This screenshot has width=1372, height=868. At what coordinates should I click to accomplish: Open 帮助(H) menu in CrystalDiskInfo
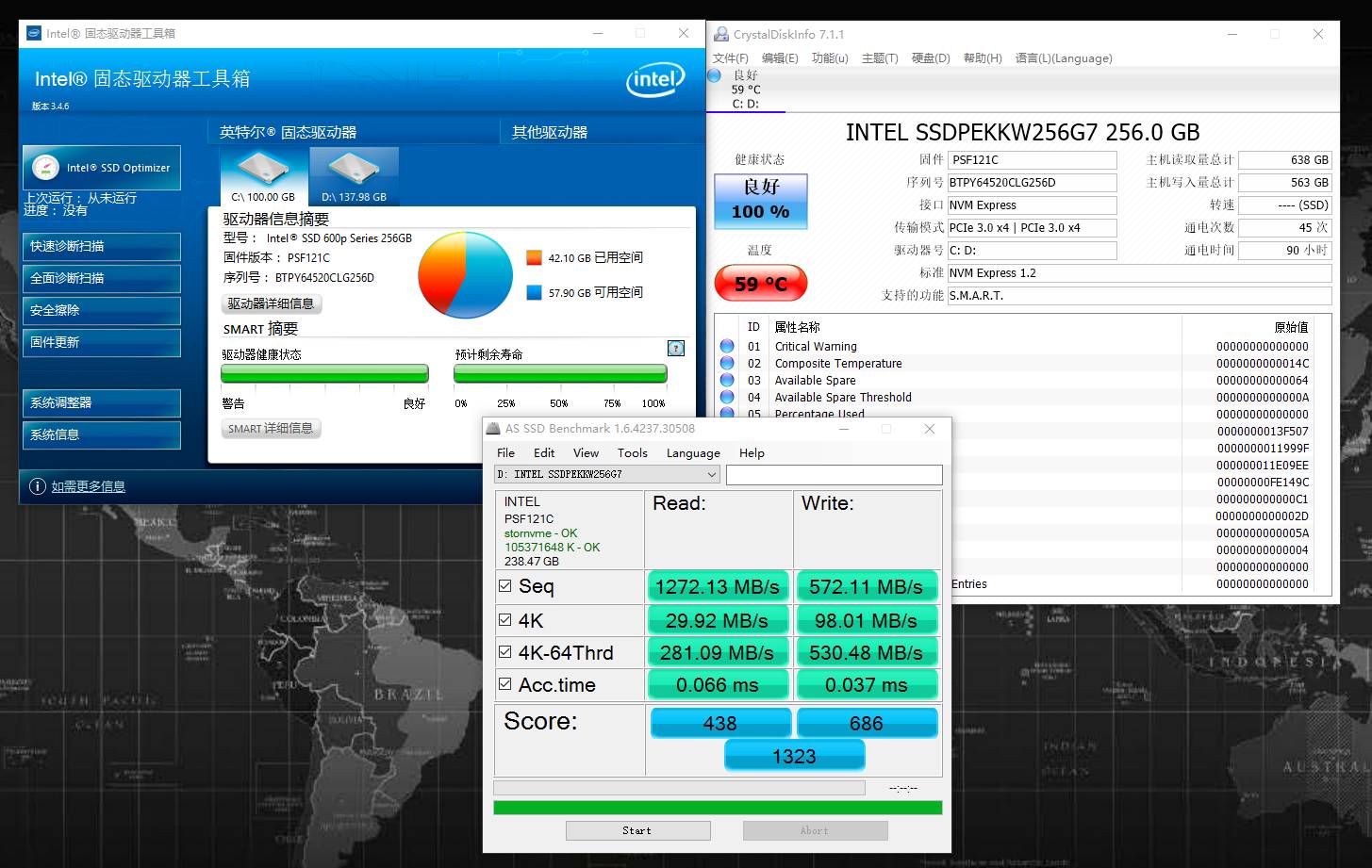(x=983, y=58)
